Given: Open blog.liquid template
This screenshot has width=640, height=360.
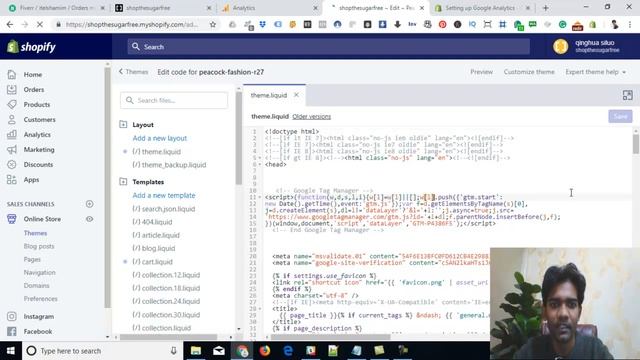Looking at the screenshot, I should (x=153, y=249).
